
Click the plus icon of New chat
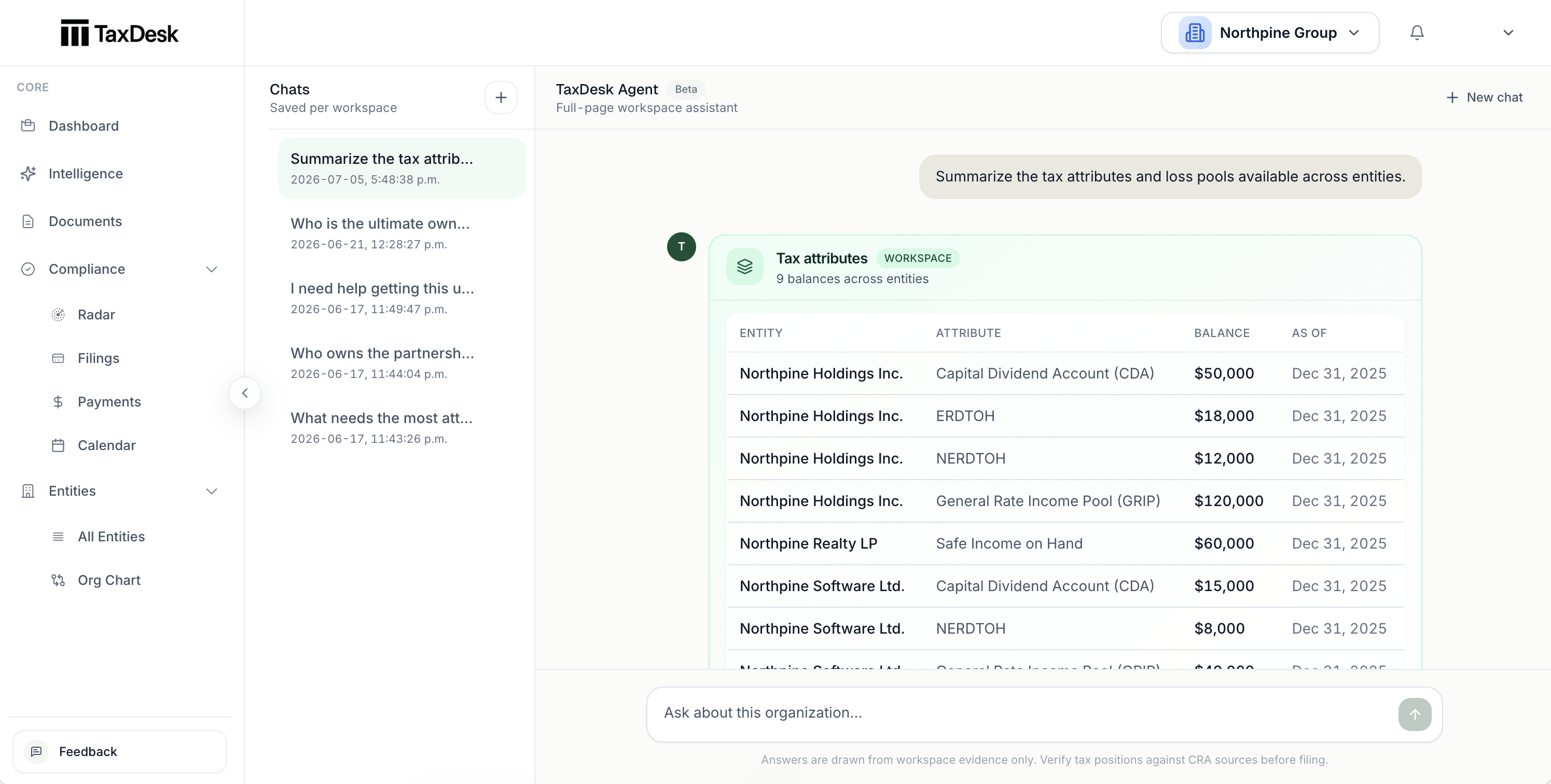[1451, 97]
